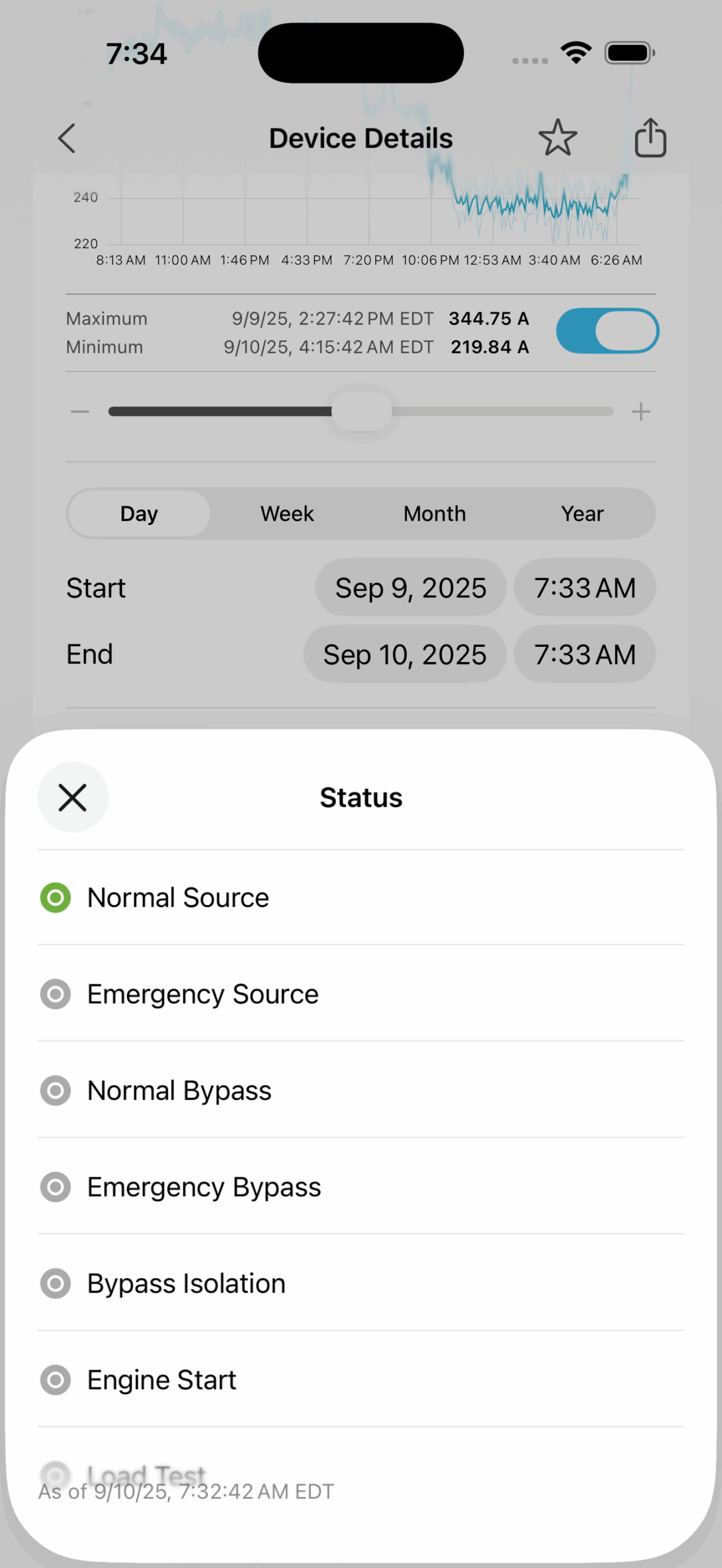The width and height of the screenshot is (722, 1568).
Task: Switch to the Week range tab
Action: pos(287,514)
